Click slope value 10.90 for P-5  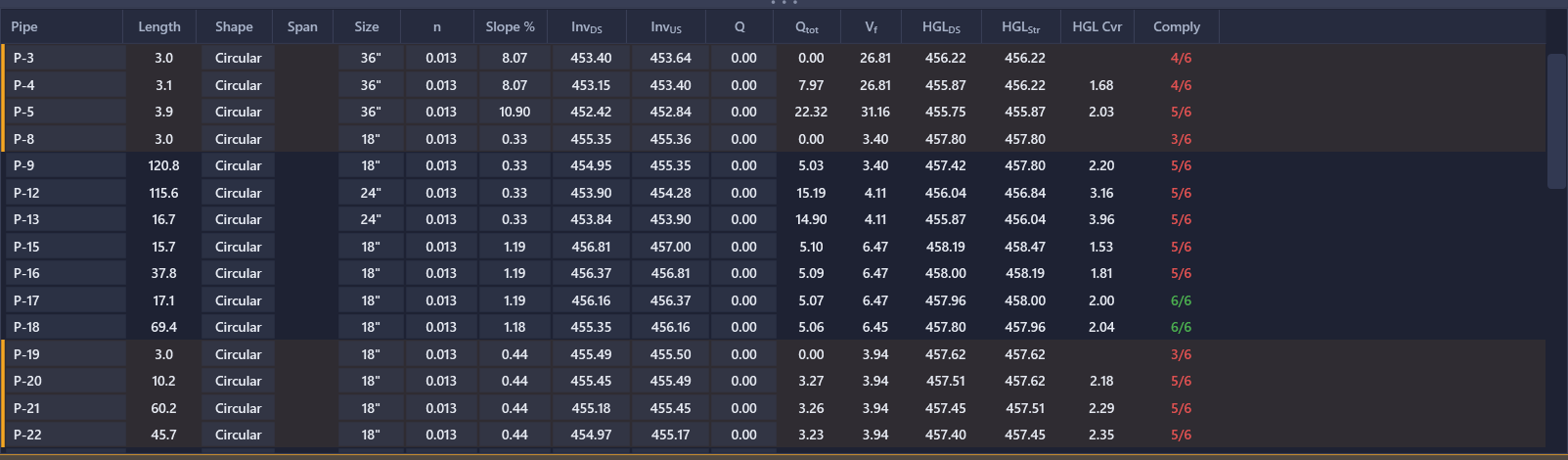(x=515, y=113)
